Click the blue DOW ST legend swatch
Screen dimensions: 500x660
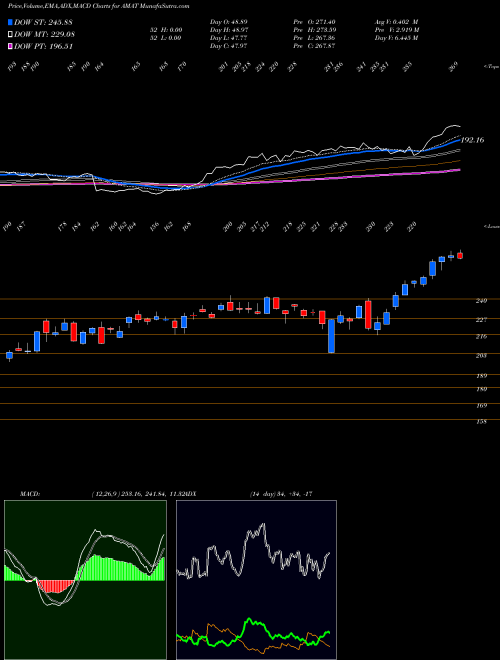[10, 22]
